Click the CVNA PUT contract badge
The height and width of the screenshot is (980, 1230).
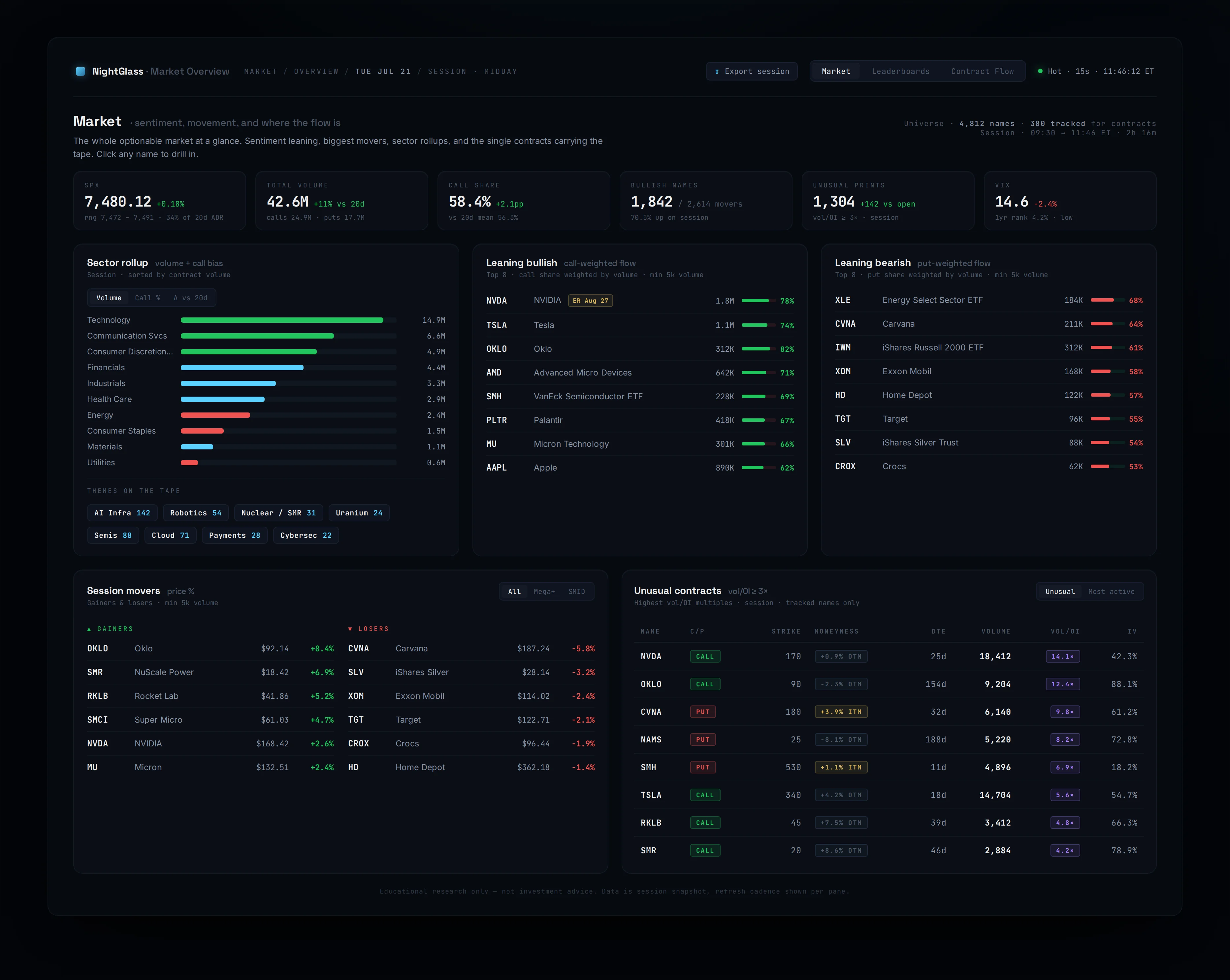click(703, 712)
